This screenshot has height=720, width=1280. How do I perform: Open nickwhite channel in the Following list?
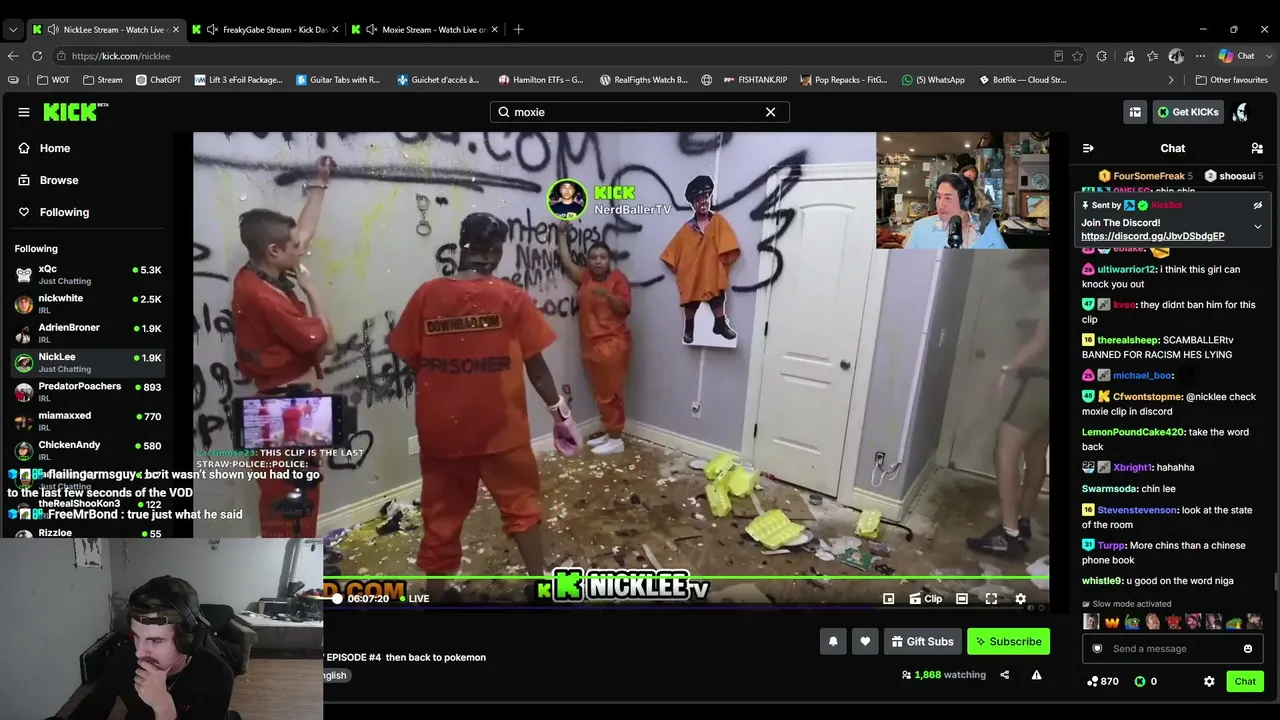tap(88, 304)
